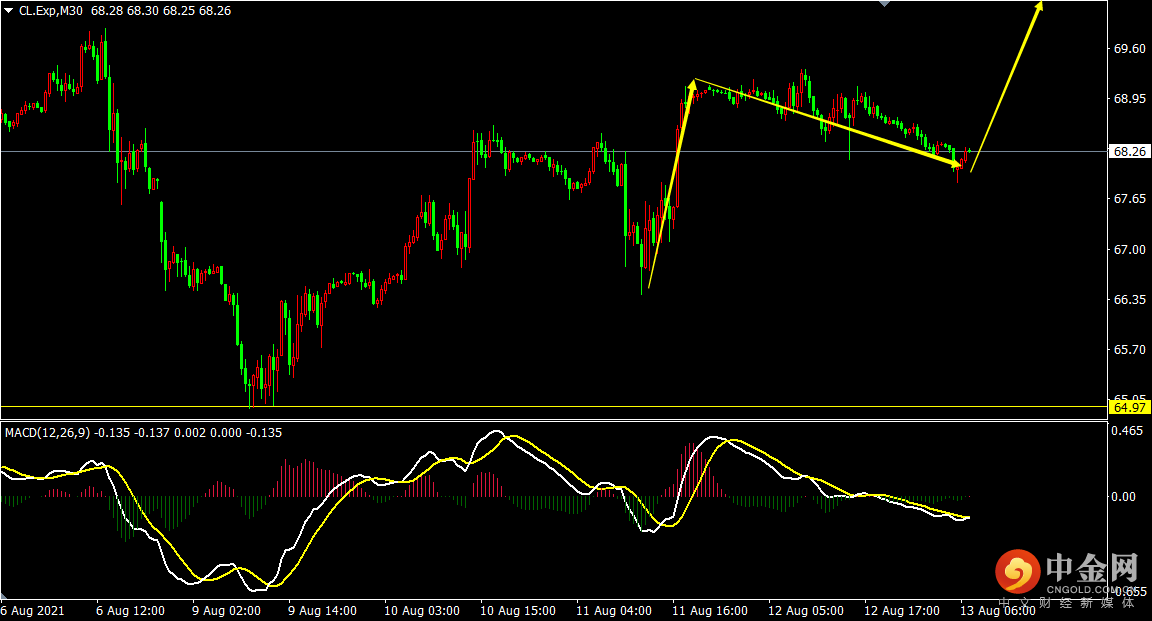The image size is (1152, 621).
Task: Click the 67.65 price axis value
Action: (1129, 199)
